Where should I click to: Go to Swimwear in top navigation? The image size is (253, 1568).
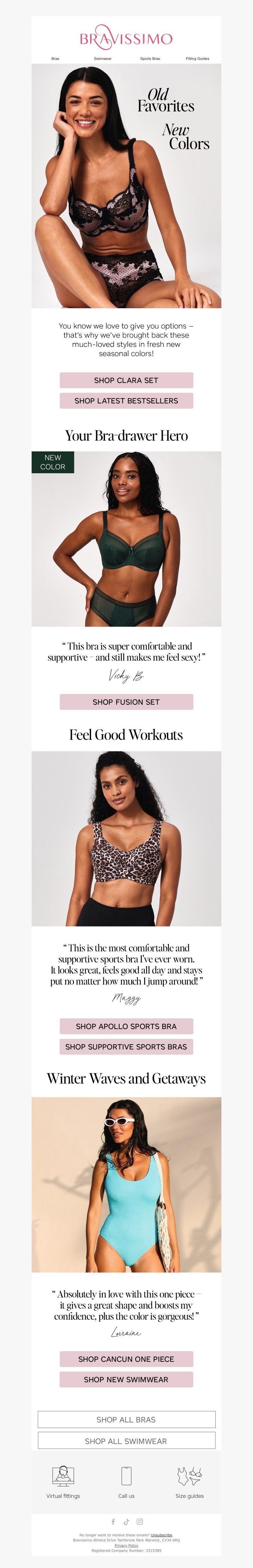[x=103, y=58]
